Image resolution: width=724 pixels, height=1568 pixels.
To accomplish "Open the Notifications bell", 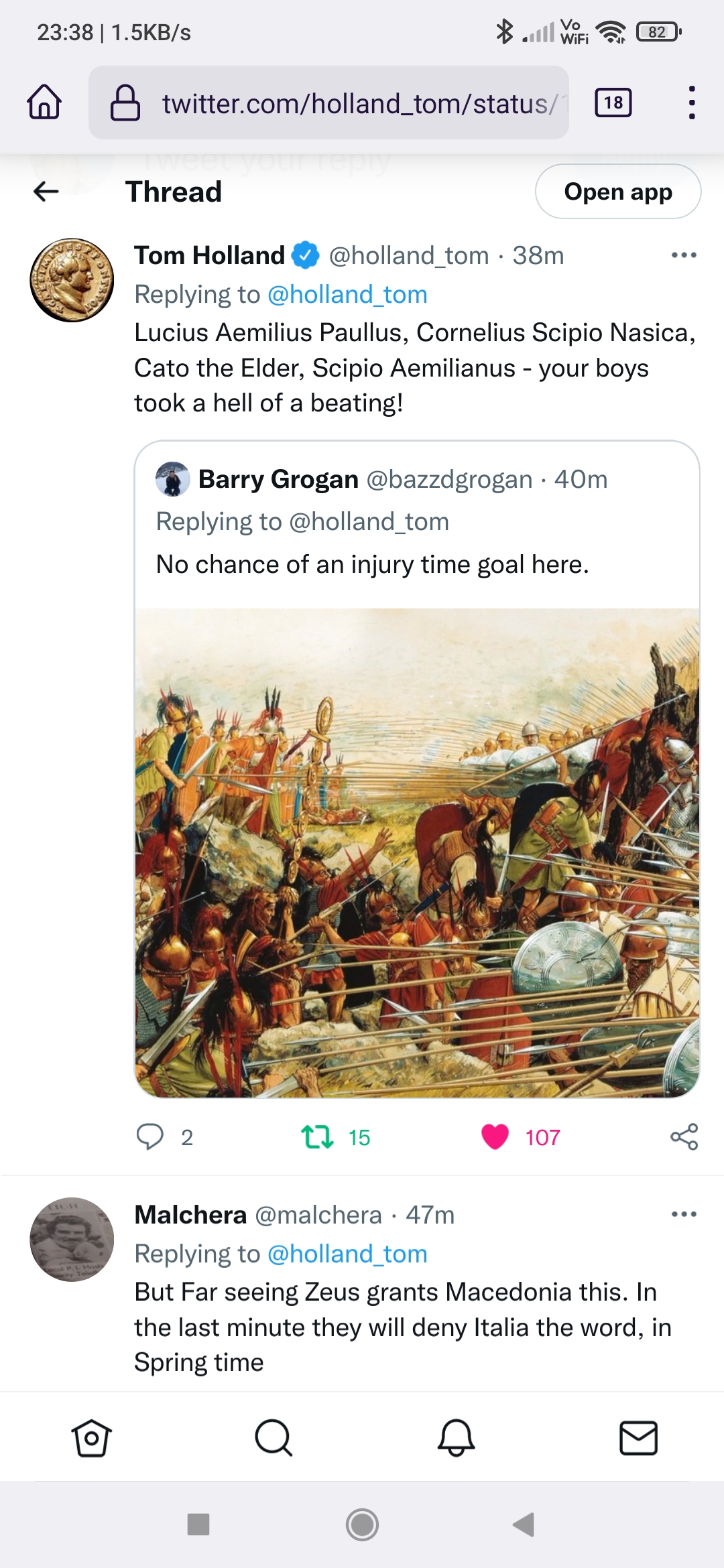I will (456, 1437).
